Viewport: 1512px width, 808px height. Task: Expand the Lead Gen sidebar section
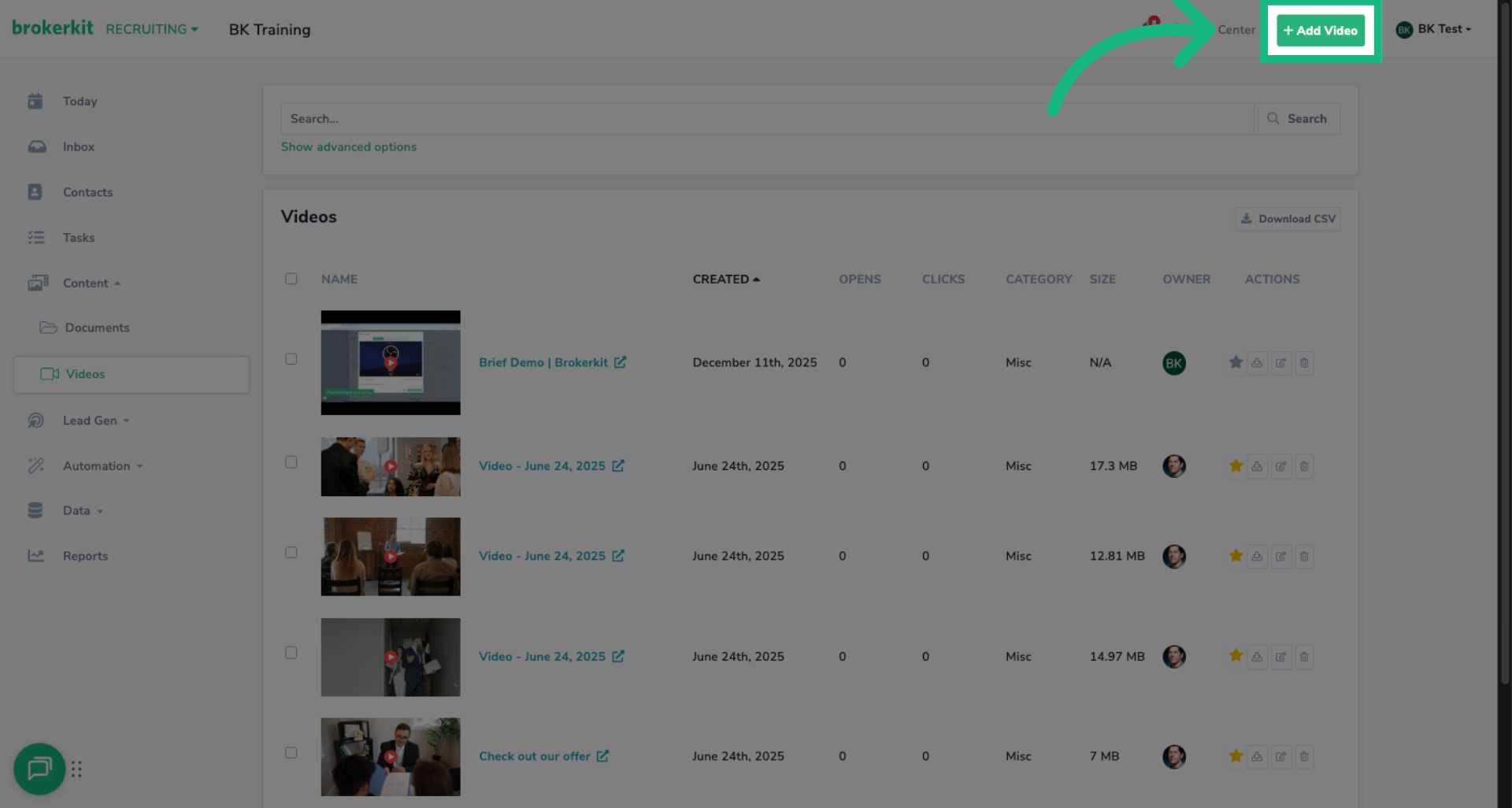(90, 421)
